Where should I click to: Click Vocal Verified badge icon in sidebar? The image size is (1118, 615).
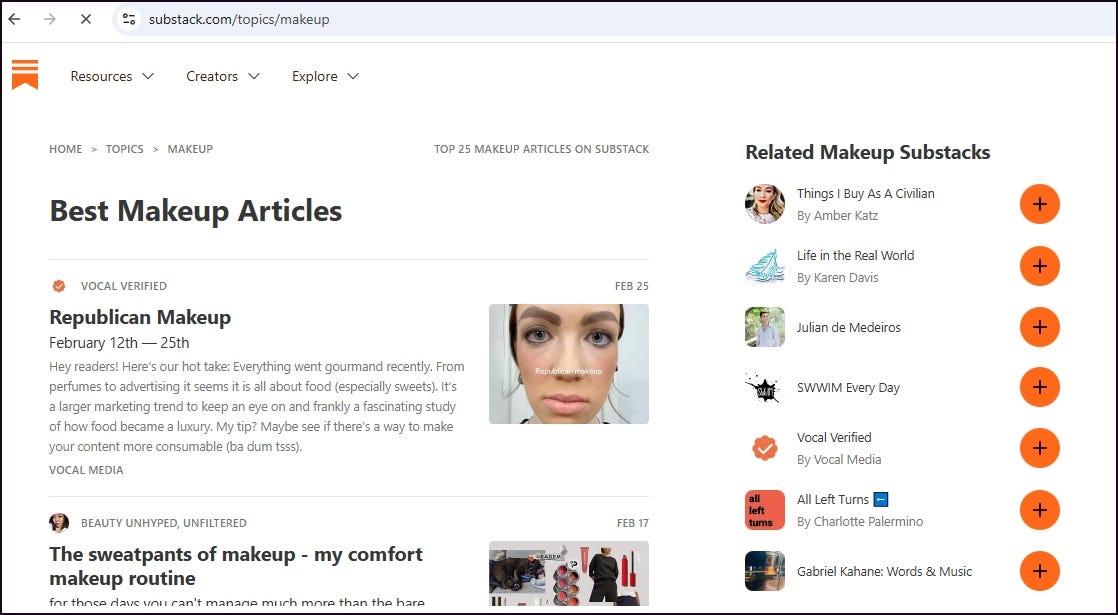point(765,448)
